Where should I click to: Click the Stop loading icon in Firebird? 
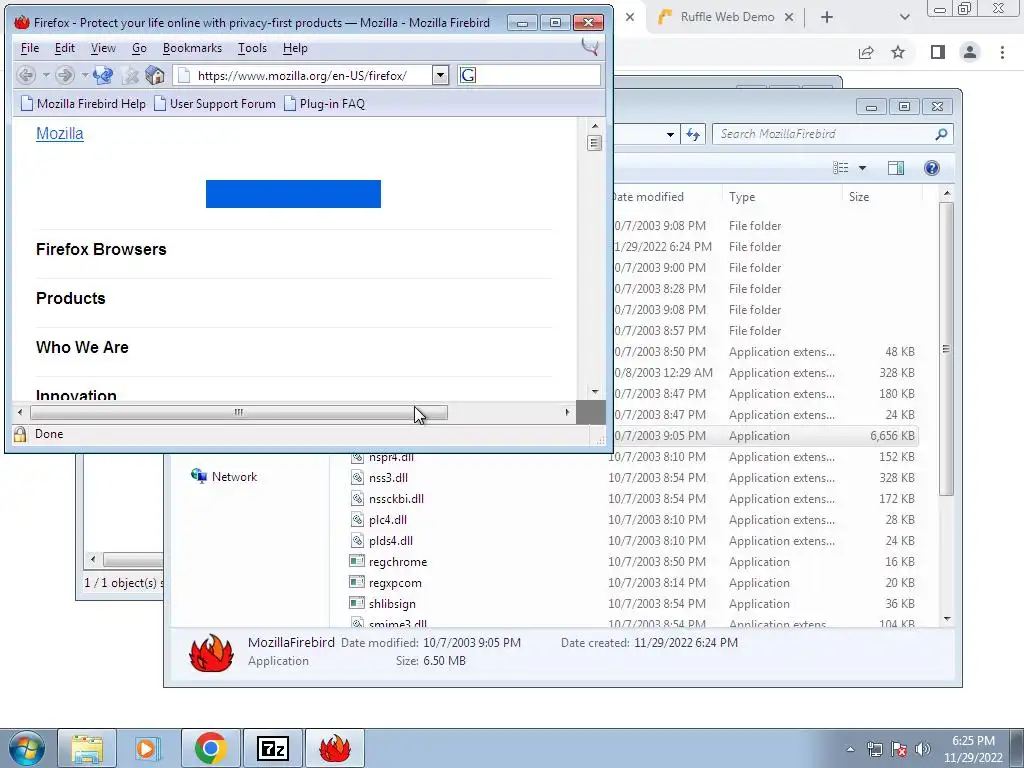pyautogui.click(x=130, y=75)
